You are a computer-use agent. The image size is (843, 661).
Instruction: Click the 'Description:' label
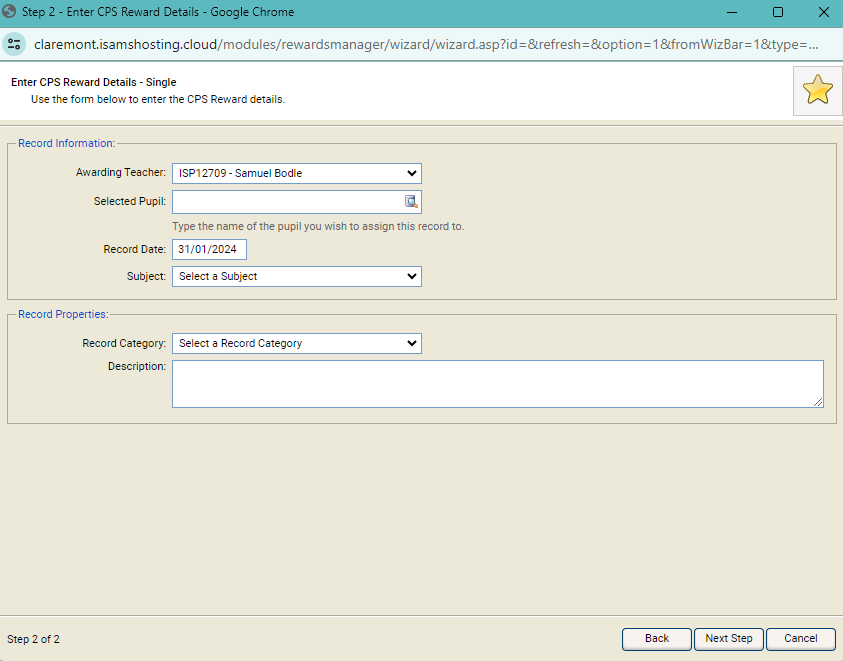137,366
